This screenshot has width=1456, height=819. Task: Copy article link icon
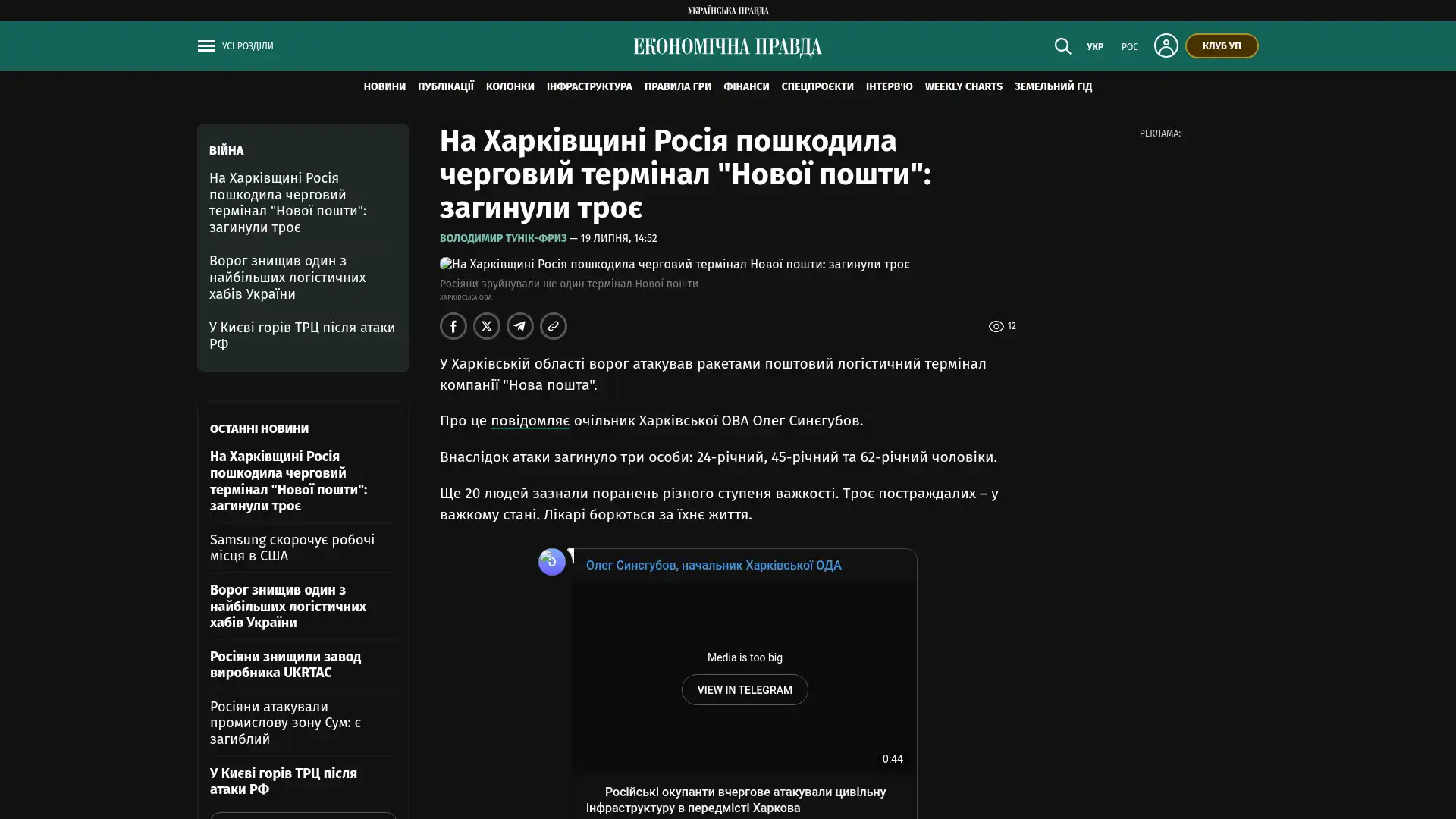554,326
